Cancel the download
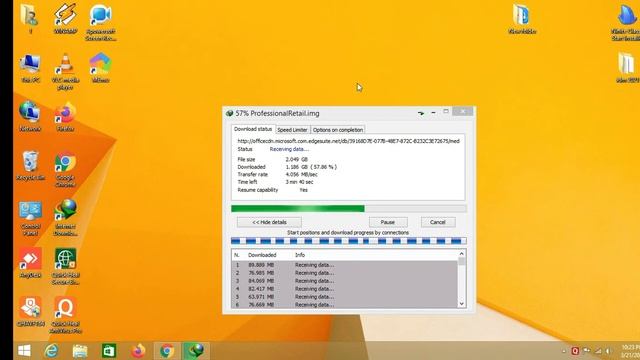Image resolution: width=640 pixels, height=360 pixels. (x=438, y=222)
